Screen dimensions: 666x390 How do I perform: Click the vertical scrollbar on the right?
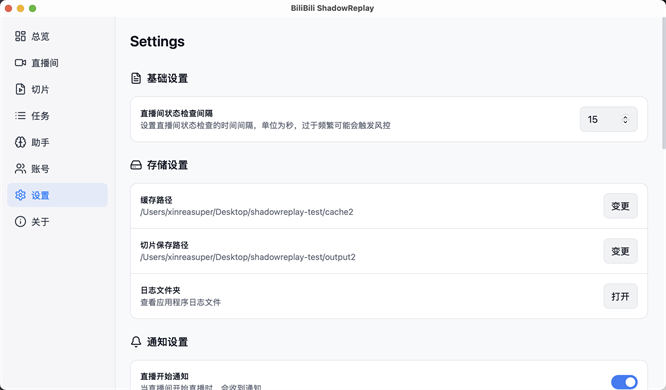coord(663,83)
